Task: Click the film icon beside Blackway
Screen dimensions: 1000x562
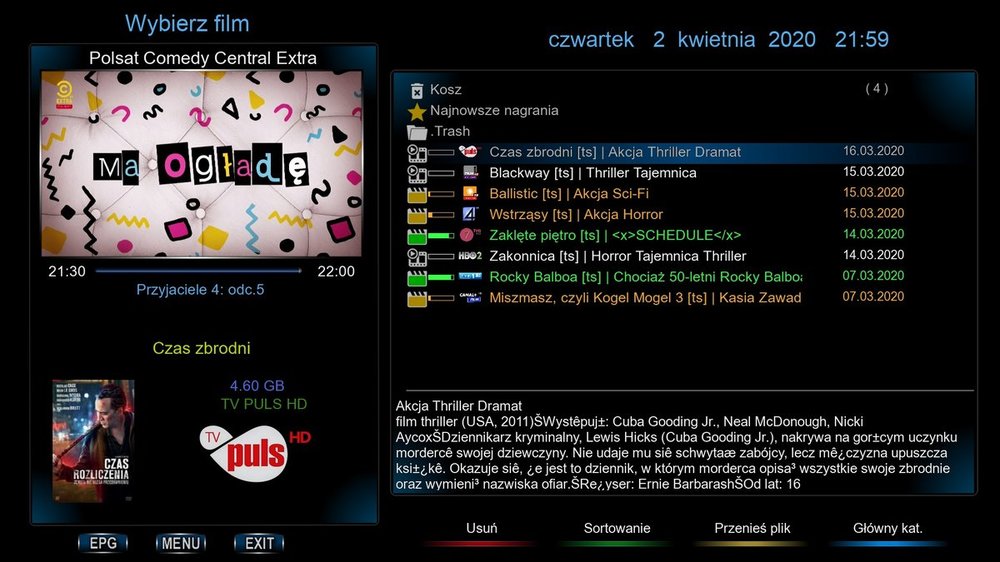Action: [417, 174]
